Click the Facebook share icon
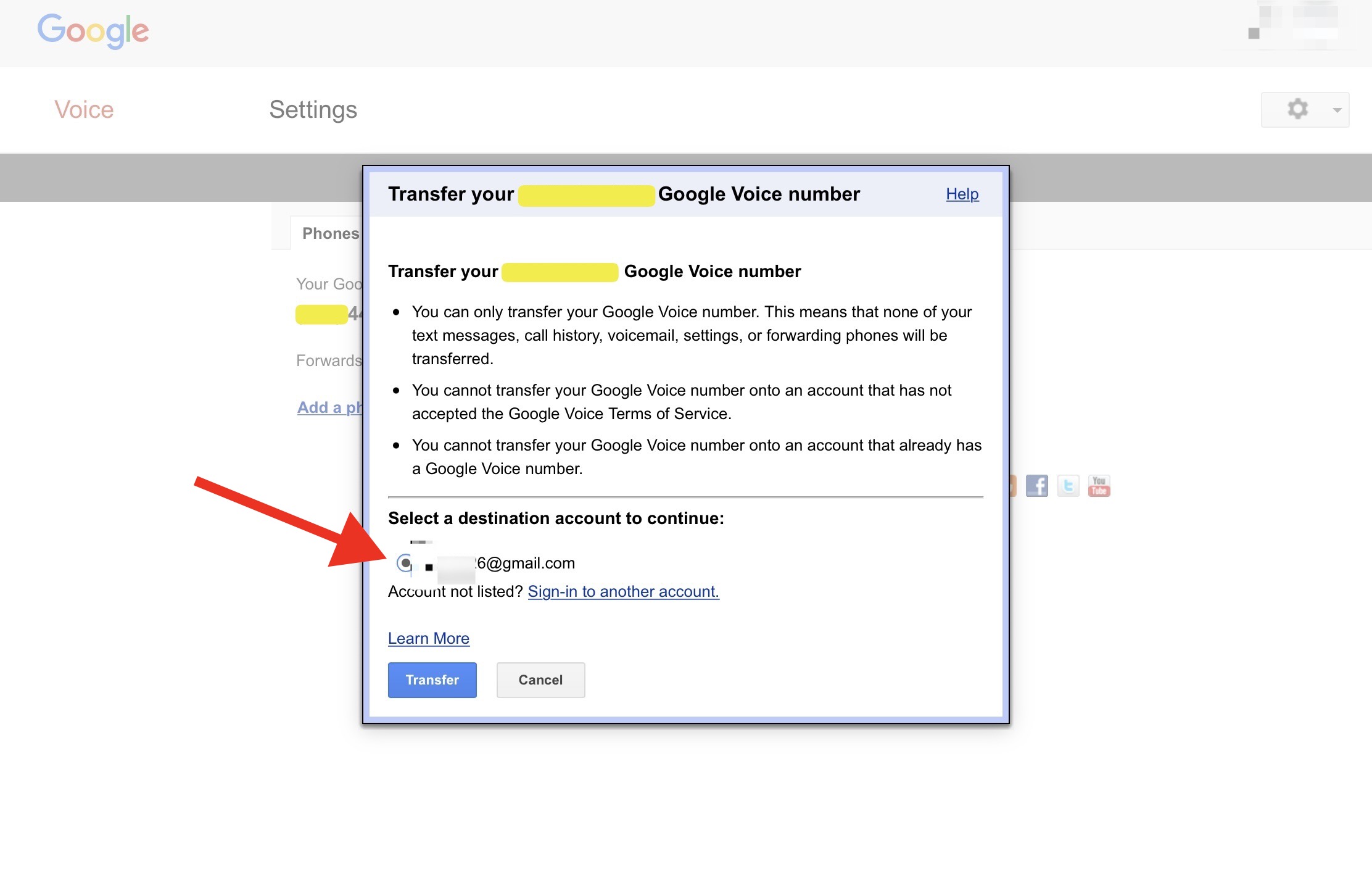The image size is (1372, 895). (1036, 486)
